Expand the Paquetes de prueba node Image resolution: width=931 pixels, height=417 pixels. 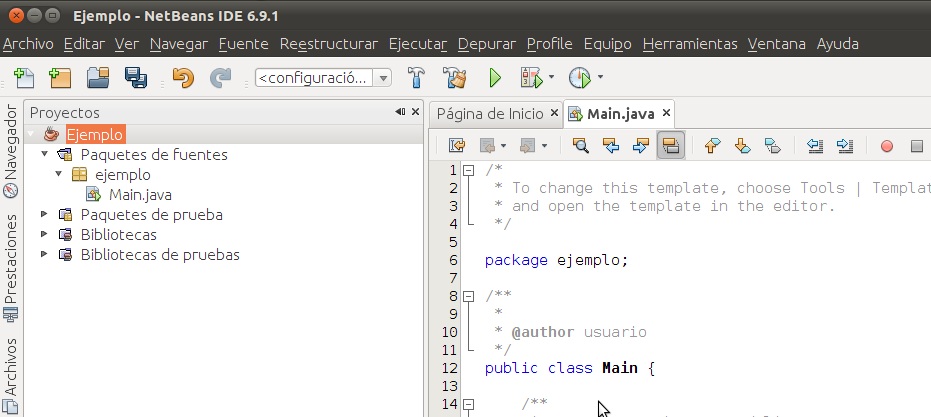pyautogui.click(x=44, y=214)
